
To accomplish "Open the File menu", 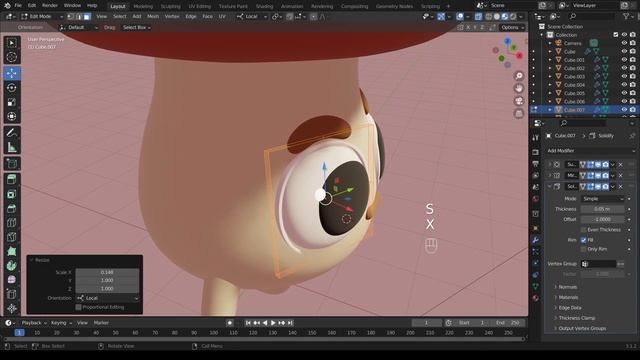I will pos(18,6).
